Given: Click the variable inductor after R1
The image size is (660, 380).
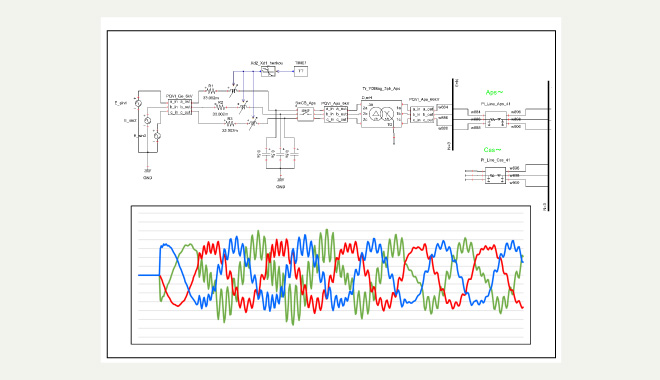Looking at the screenshot, I should click(x=233, y=89).
